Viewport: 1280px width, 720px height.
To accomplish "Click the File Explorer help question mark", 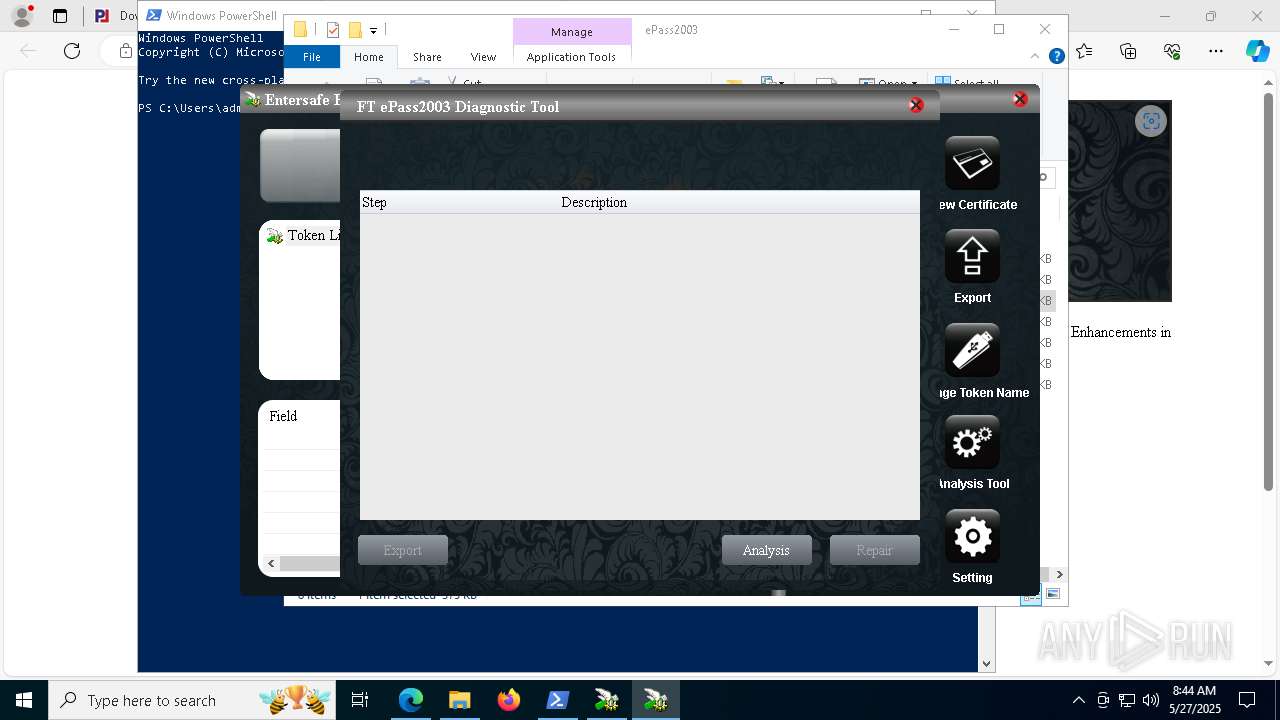I will pyautogui.click(x=1056, y=57).
